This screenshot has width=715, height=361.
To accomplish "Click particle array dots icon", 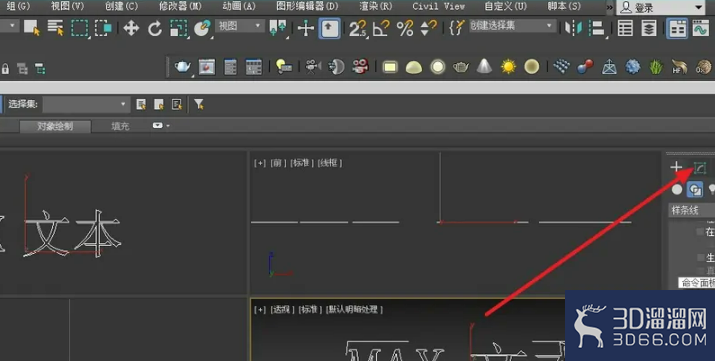I will (x=561, y=67).
